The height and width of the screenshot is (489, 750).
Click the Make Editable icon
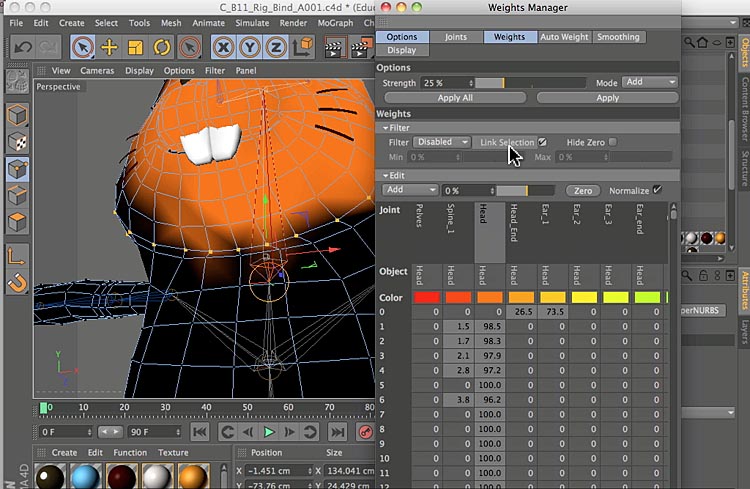click(17, 82)
